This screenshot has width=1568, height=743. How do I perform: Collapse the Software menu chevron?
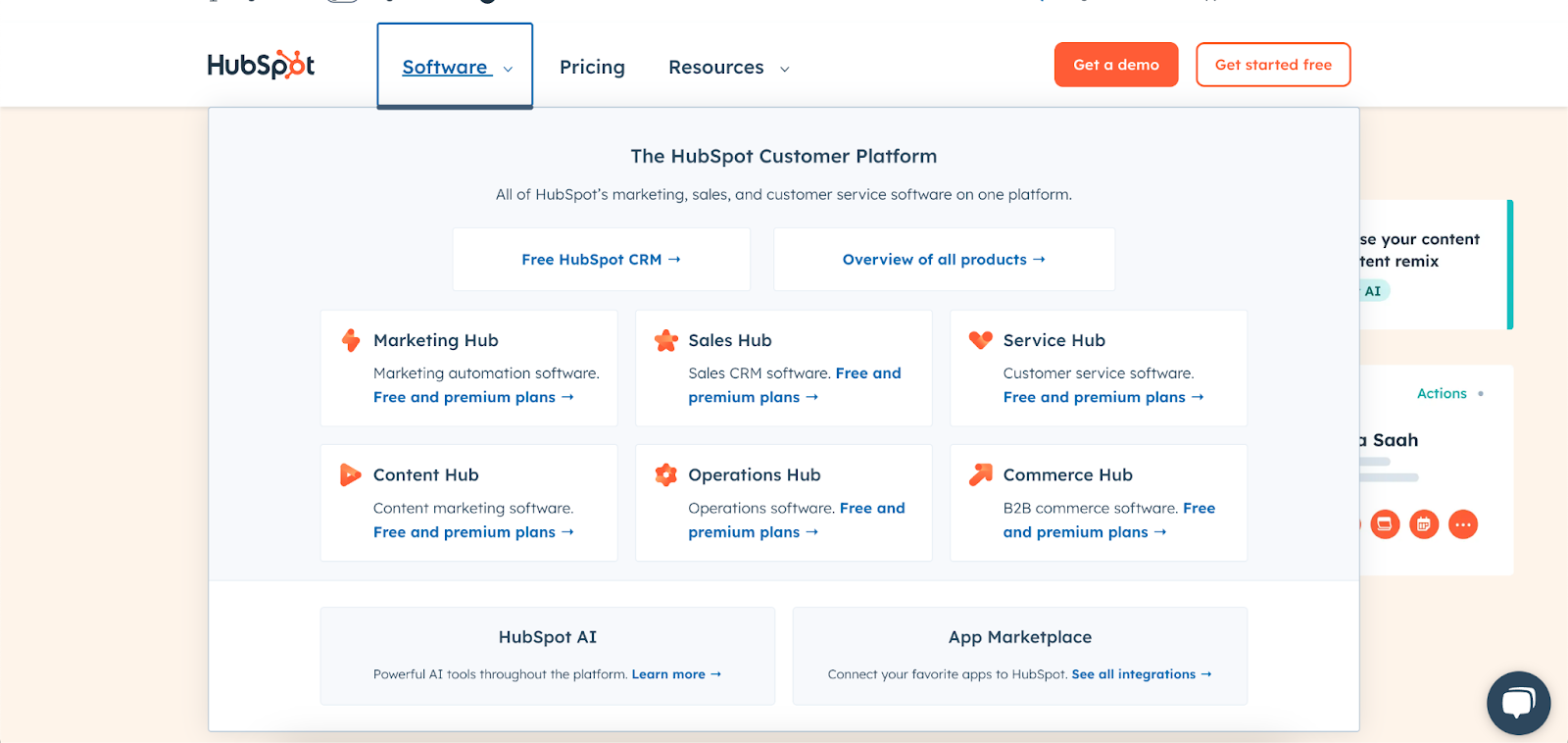point(508,69)
